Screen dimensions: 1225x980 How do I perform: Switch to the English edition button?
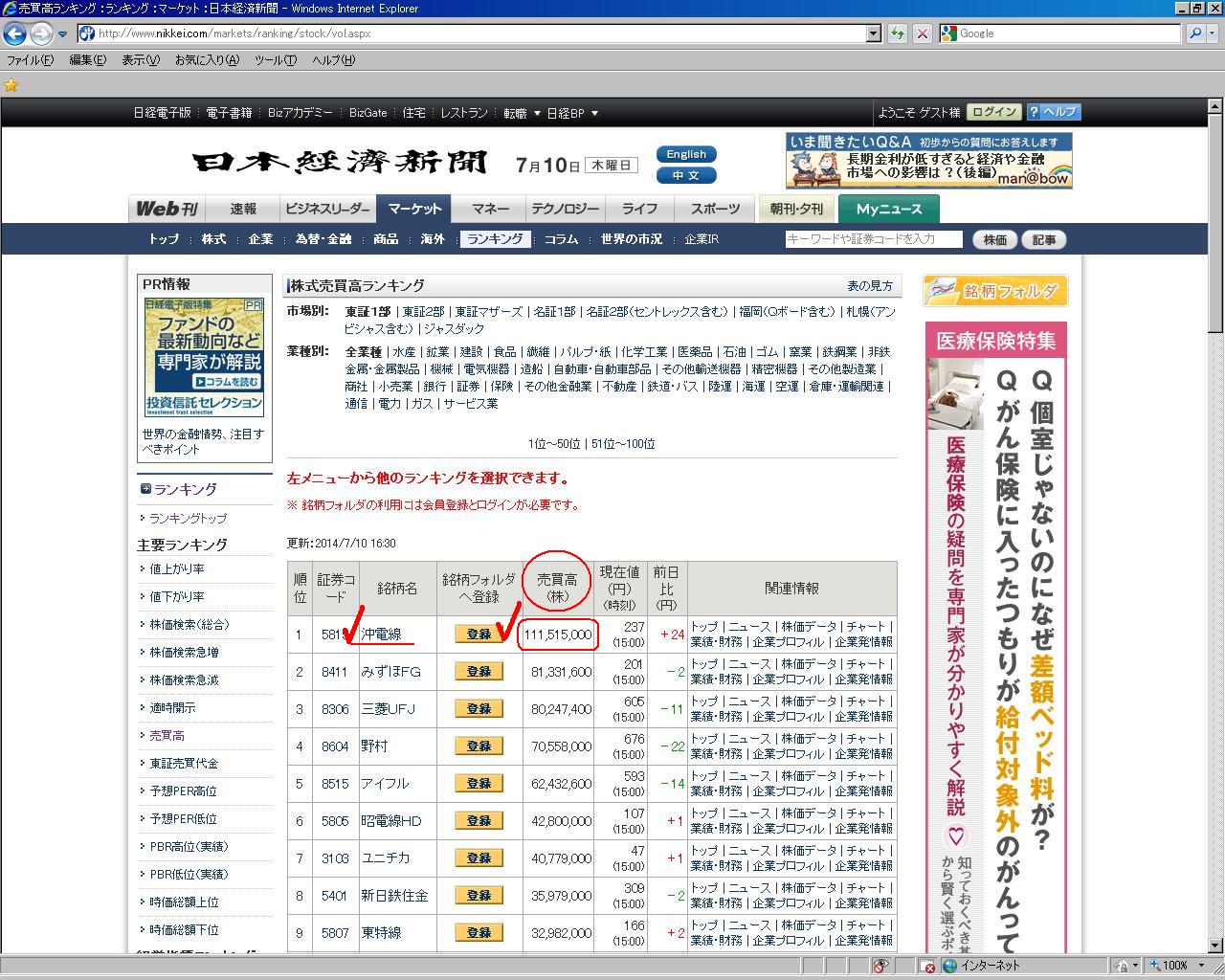(x=686, y=154)
